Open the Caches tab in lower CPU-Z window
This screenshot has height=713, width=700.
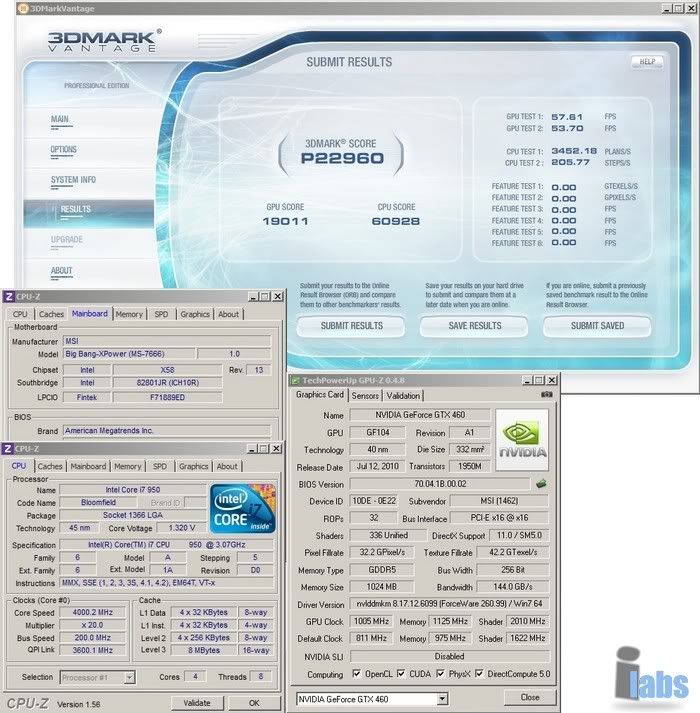[50, 466]
